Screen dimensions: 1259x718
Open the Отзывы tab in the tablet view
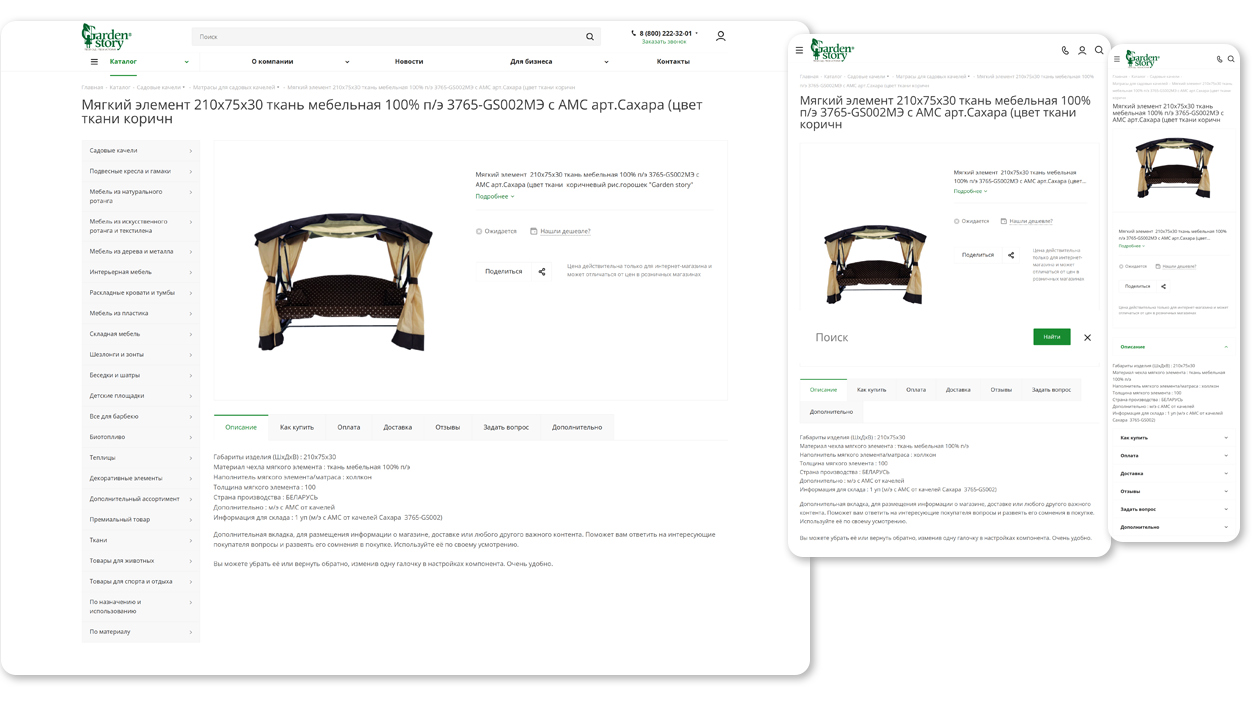[1000, 390]
